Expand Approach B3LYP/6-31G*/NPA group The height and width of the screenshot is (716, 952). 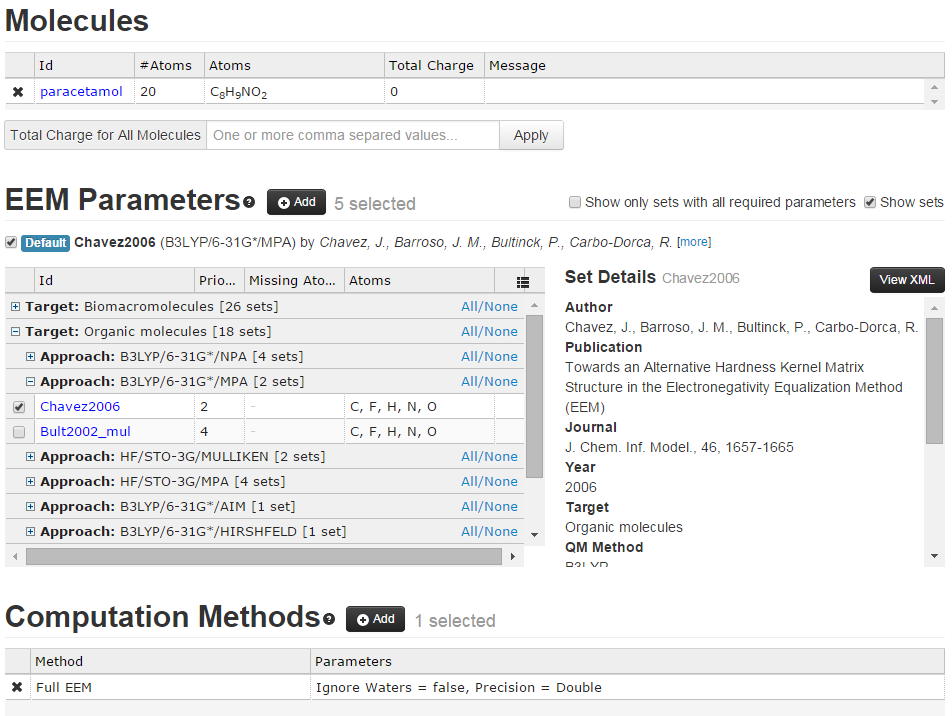point(30,356)
